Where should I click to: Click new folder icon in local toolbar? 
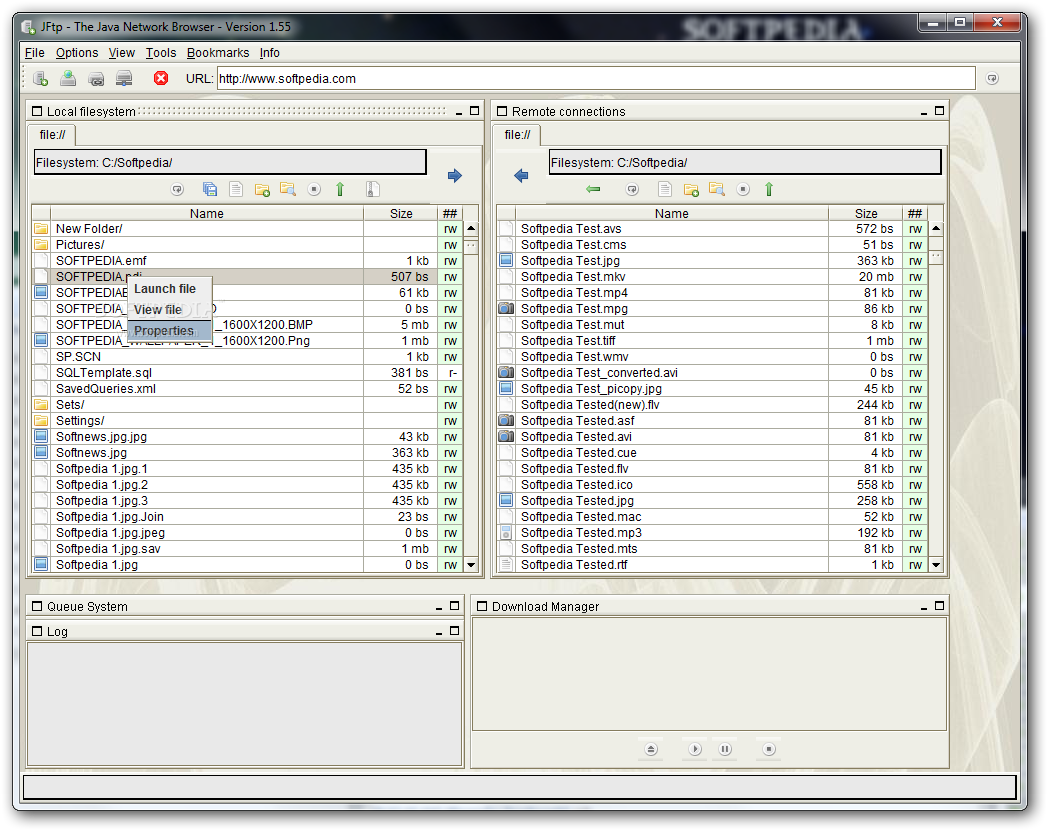coord(262,189)
